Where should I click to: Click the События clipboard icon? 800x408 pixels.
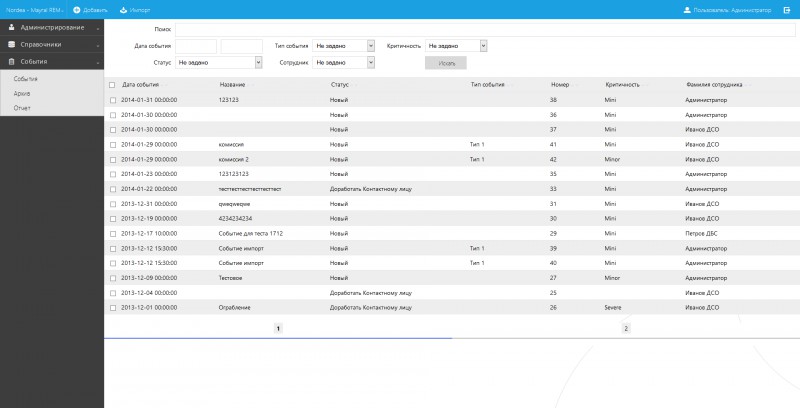pyautogui.click(x=11, y=61)
